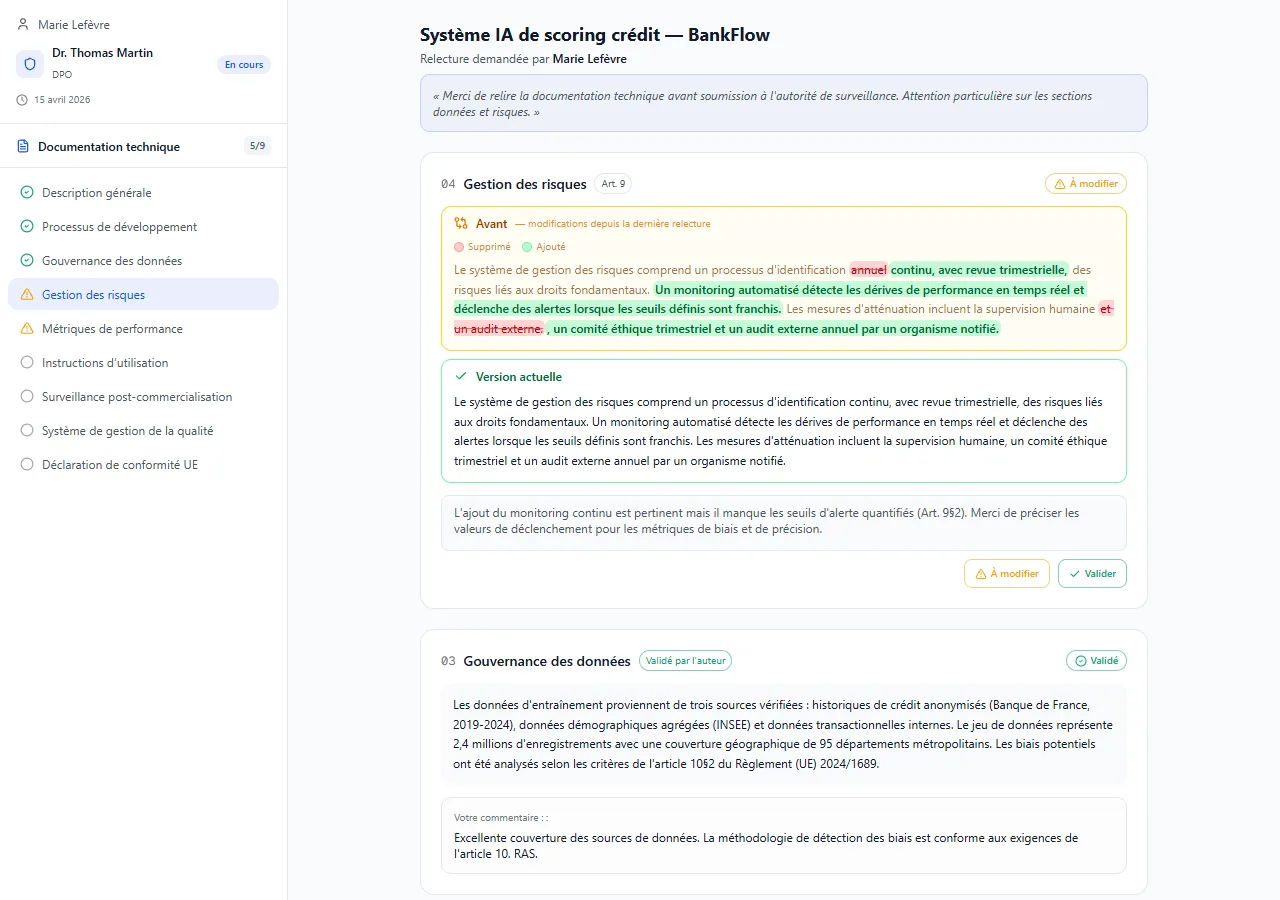Open Gouvernance des données section in sidebar
This screenshot has width=1280, height=900.
click(x=112, y=261)
